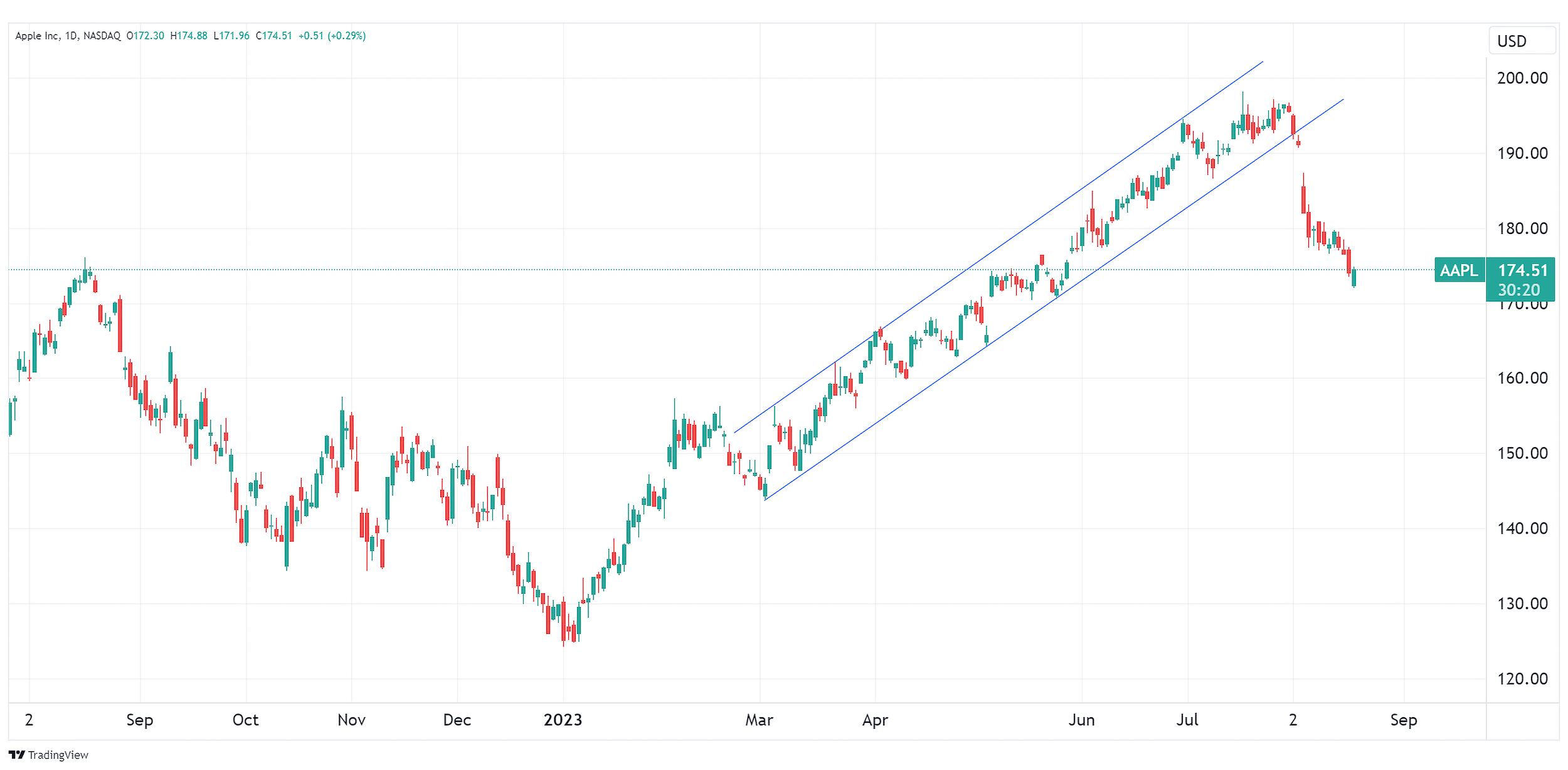Click the 120.00 price axis label
Viewport: 1568px width, 770px height.
[1522, 679]
